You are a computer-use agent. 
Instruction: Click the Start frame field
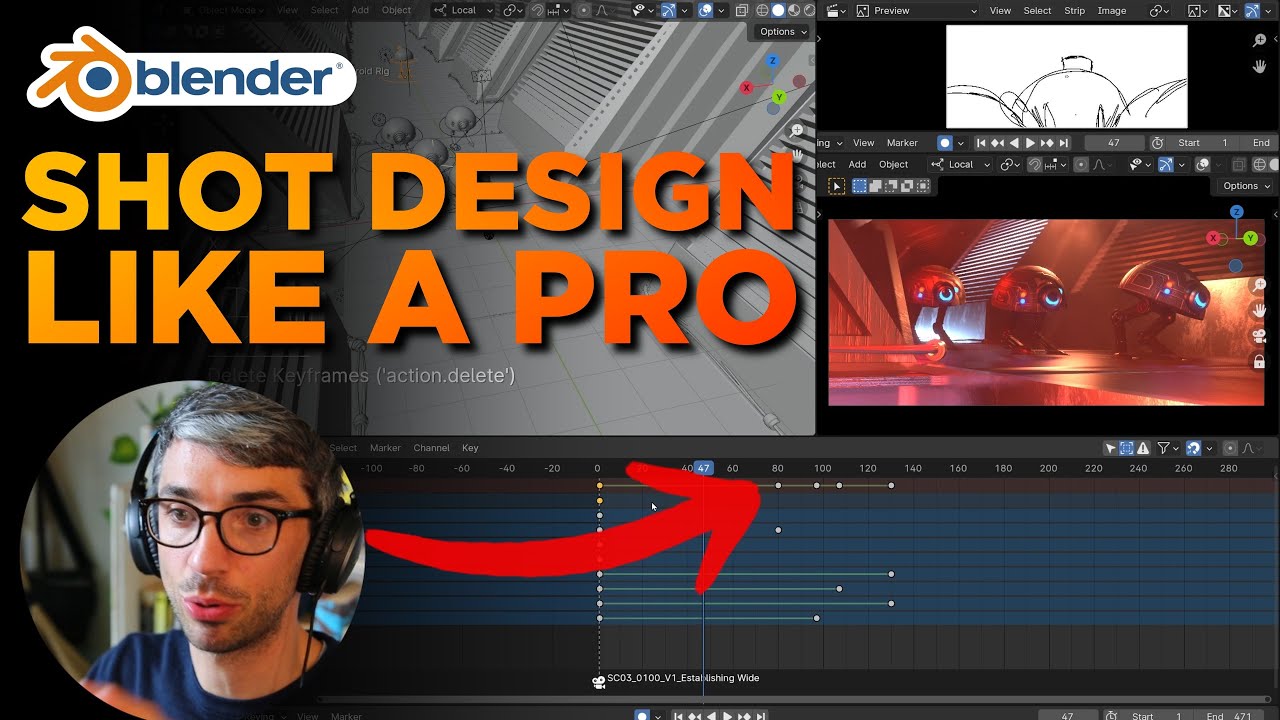pyautogui.click(x=1204, y=143)
